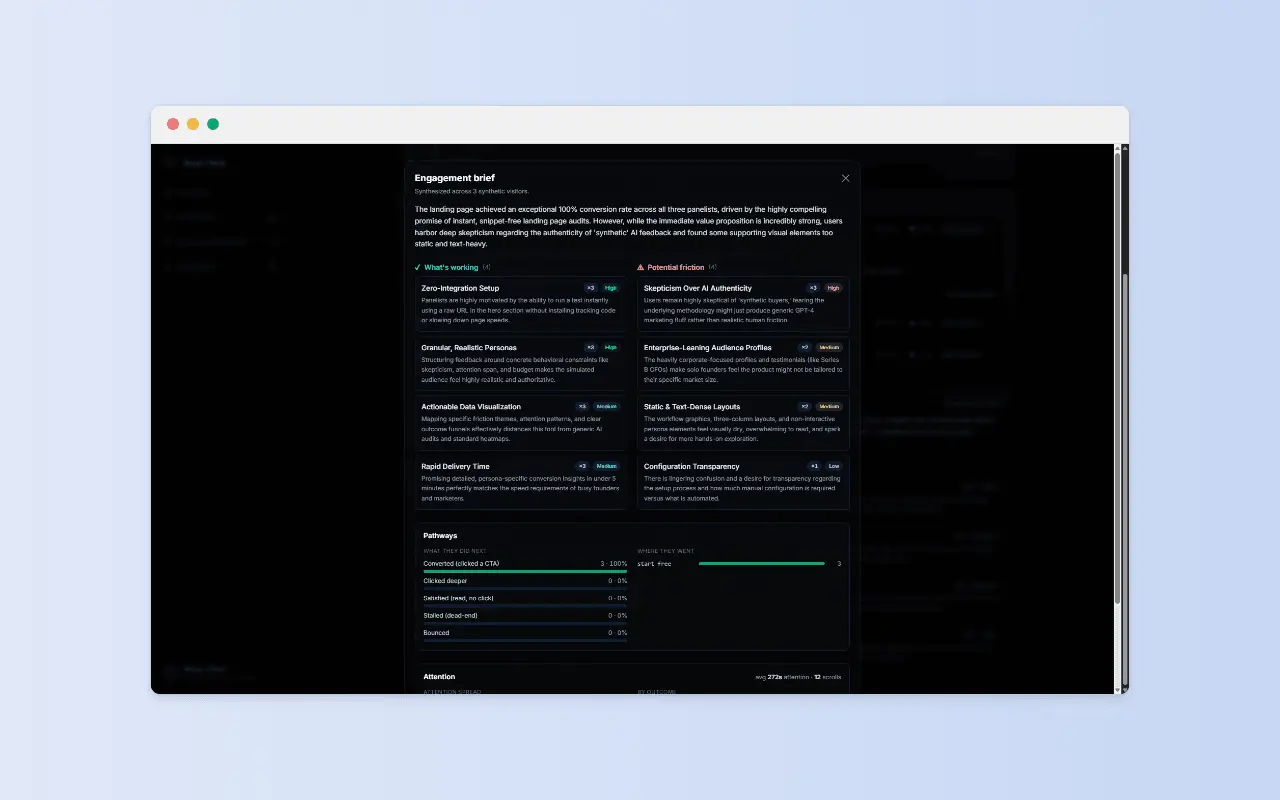Image resolution: width=1280 pixels, height=800 pixels.
Task: Click the Satisfied (read, no click) row label
Action: point(458,598)
